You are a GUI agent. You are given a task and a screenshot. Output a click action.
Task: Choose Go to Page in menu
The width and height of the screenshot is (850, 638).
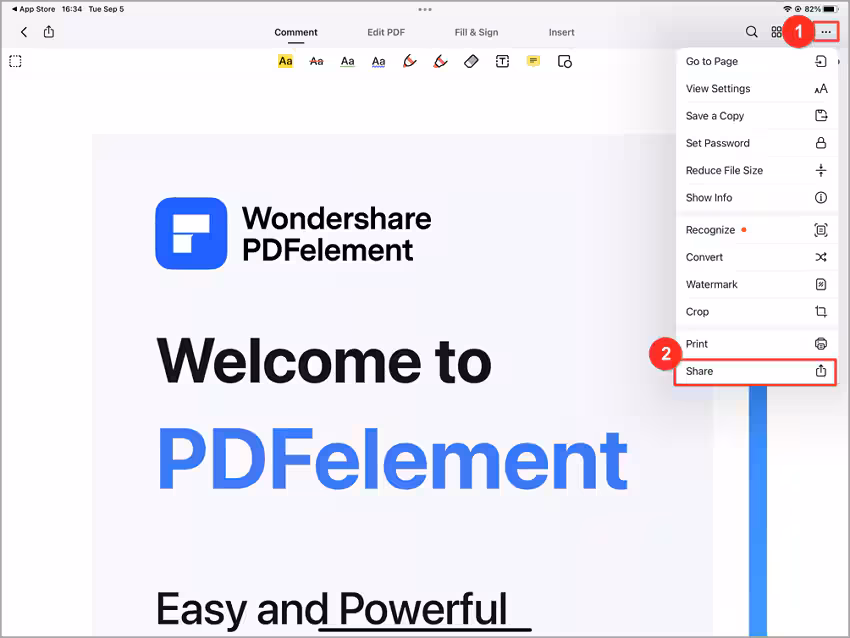(x=756, y=61)
